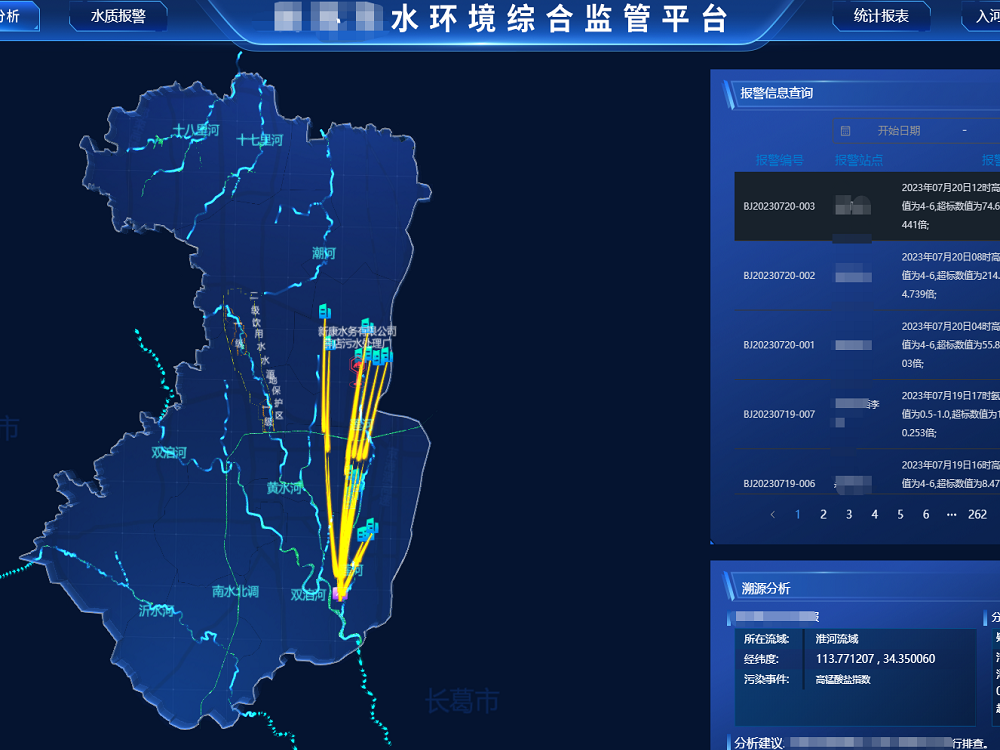Click the 双洎河 river label near map bottom
The image size is (1000, 750).
[x=309, y=594]
